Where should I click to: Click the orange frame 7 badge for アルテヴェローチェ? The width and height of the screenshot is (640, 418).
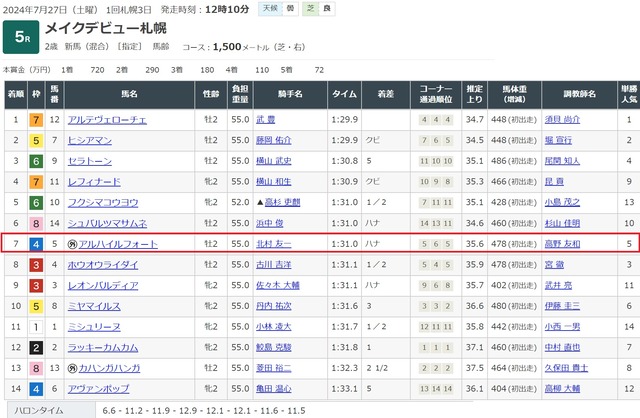[x=36, y=120]
